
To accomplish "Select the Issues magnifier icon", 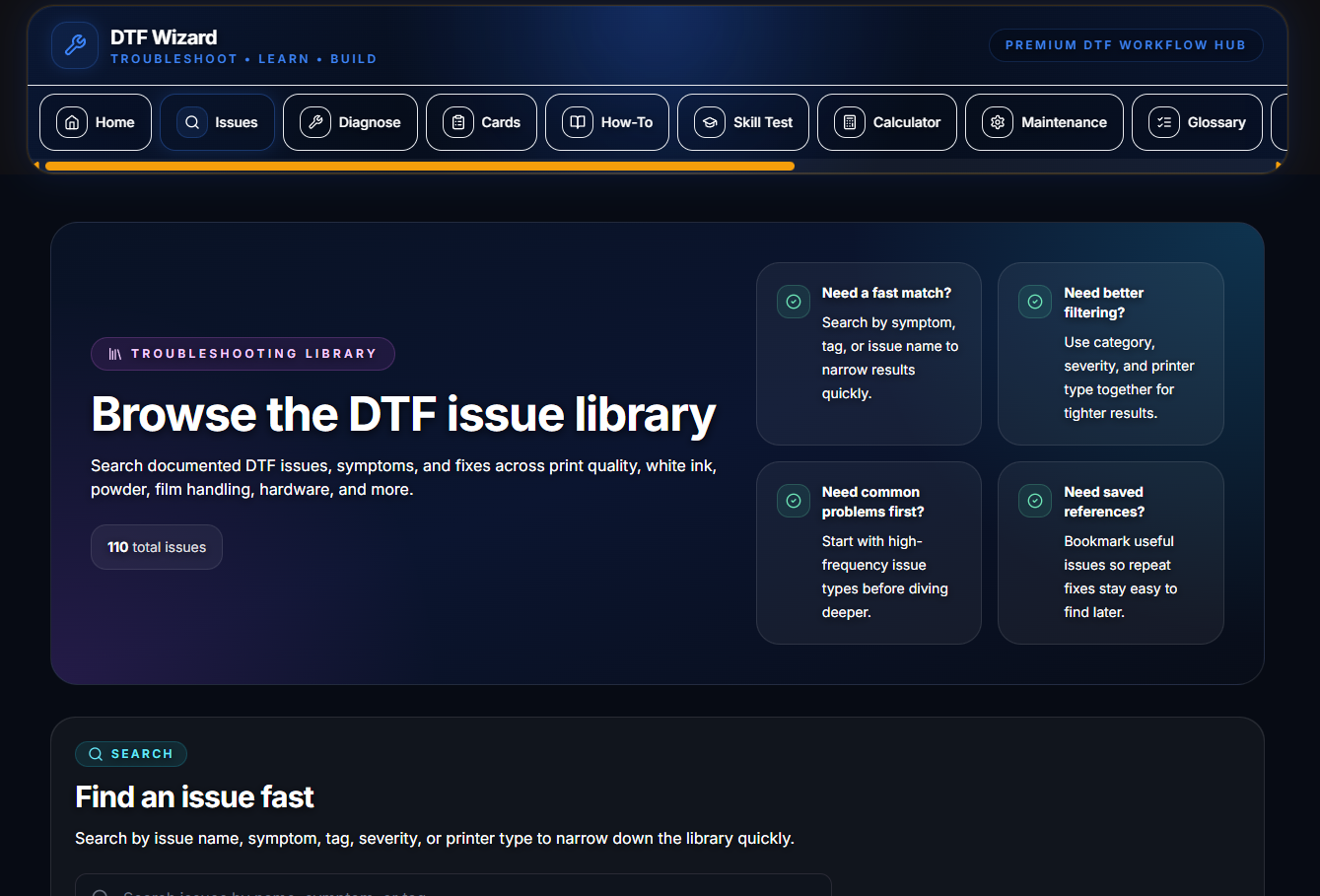I will 192,122.
